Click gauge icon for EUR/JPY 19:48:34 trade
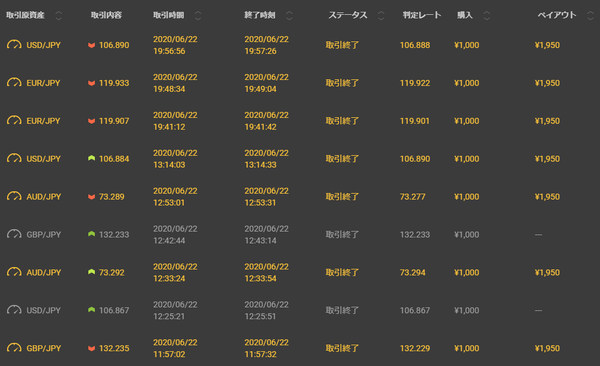The width and height of the screenshot is (600, 366). (14, 83)
